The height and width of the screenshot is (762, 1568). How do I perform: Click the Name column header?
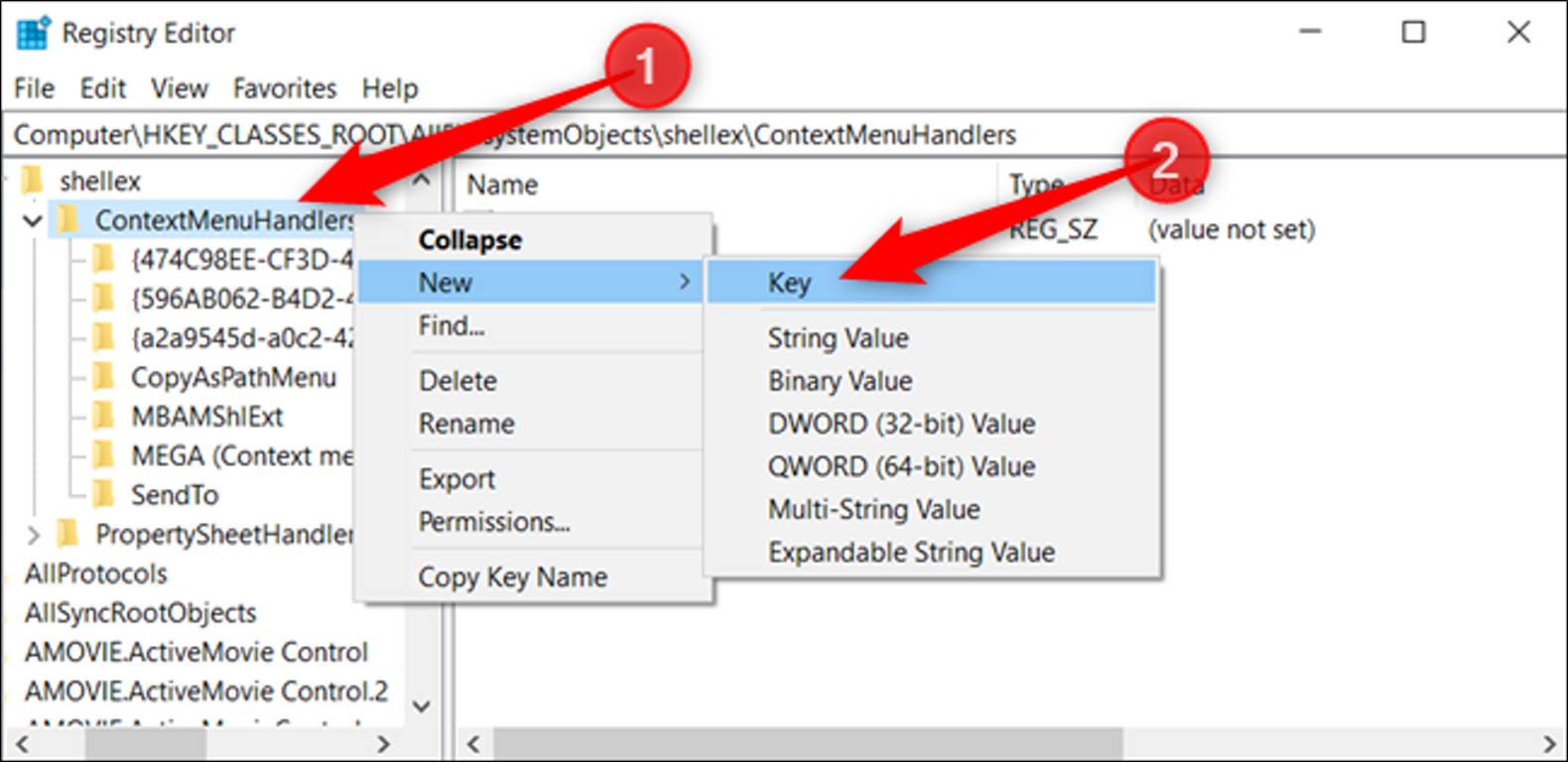502,185
